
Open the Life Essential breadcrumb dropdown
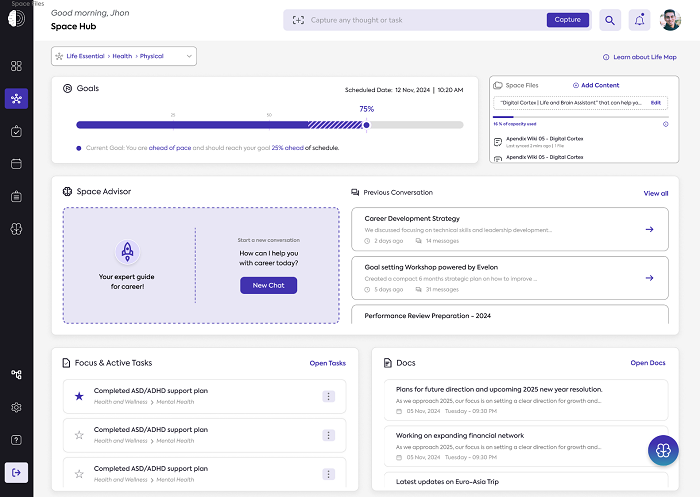click(x=189, y=56)
